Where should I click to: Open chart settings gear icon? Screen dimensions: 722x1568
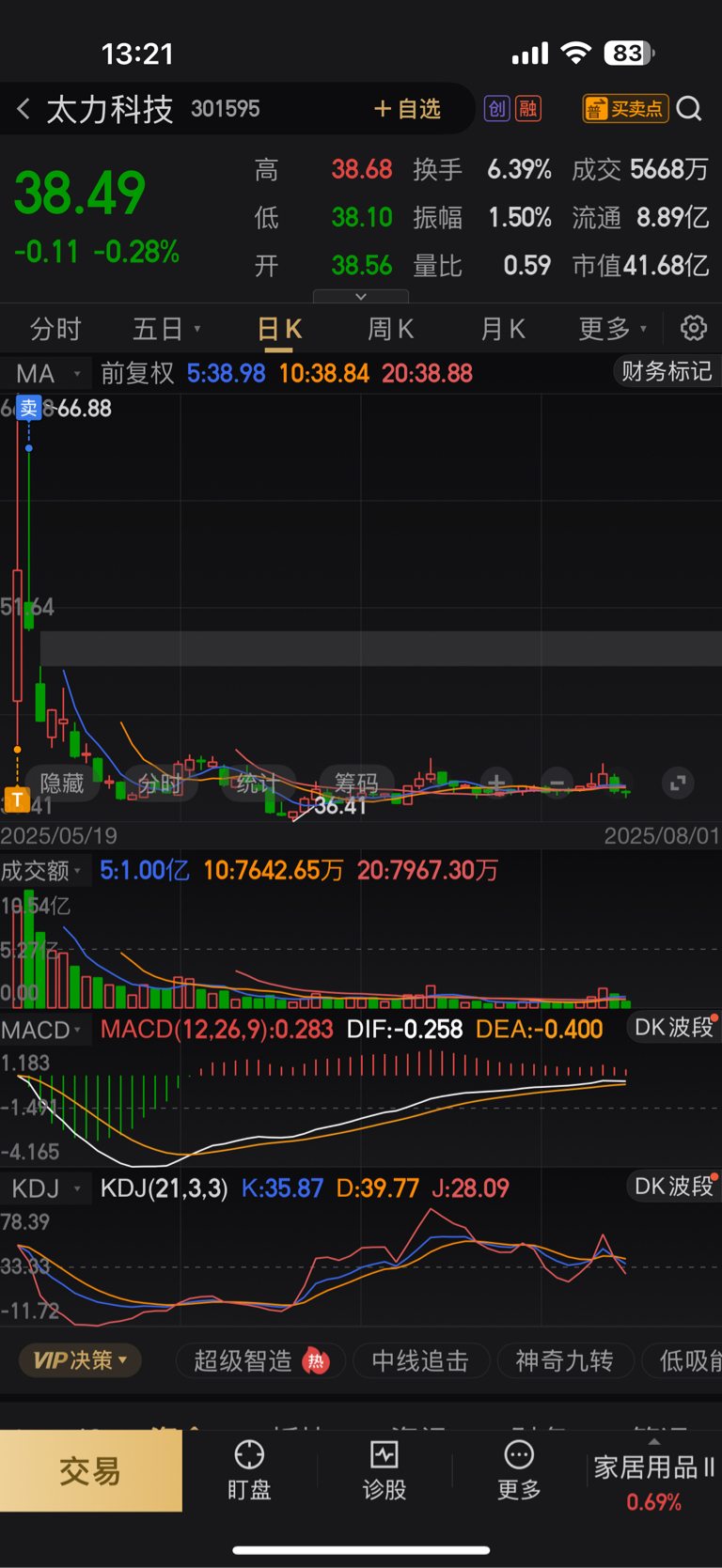[x=694, y=328]
